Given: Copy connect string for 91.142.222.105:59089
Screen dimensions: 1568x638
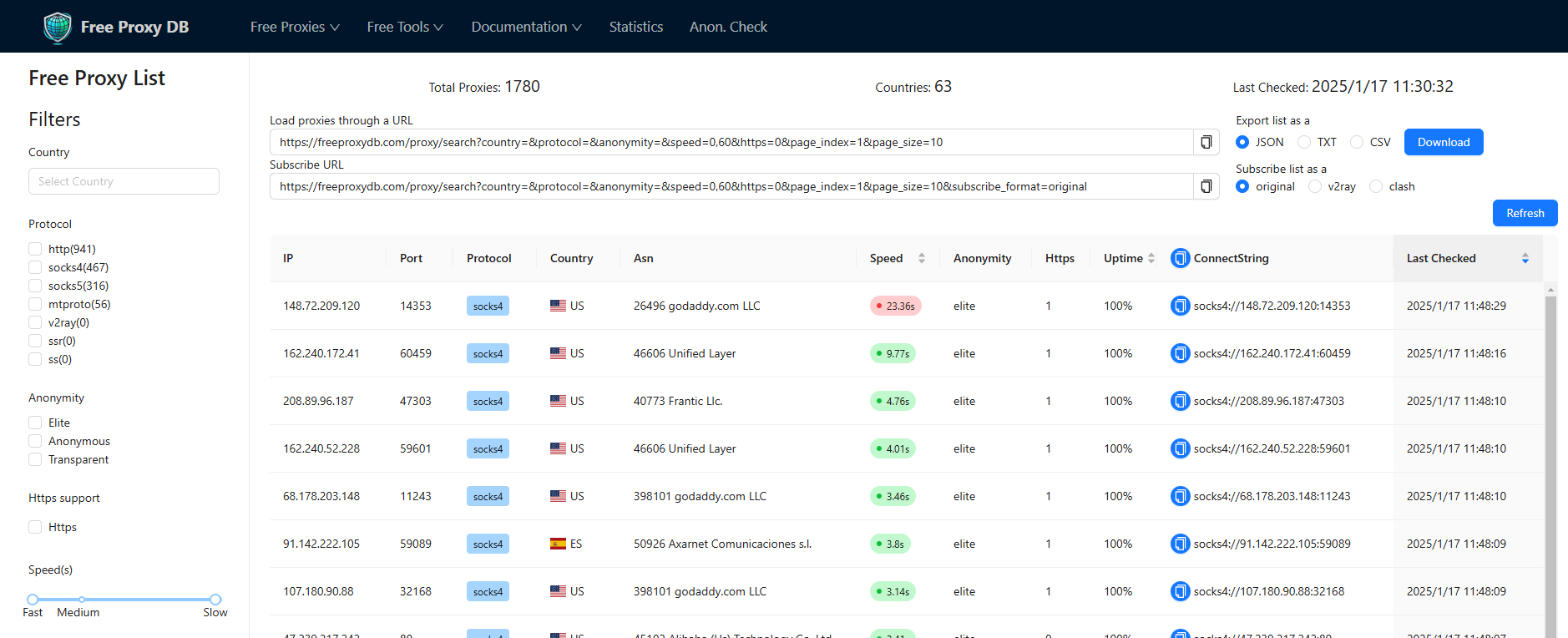Looking at the screenshot, I should 1180,544.
